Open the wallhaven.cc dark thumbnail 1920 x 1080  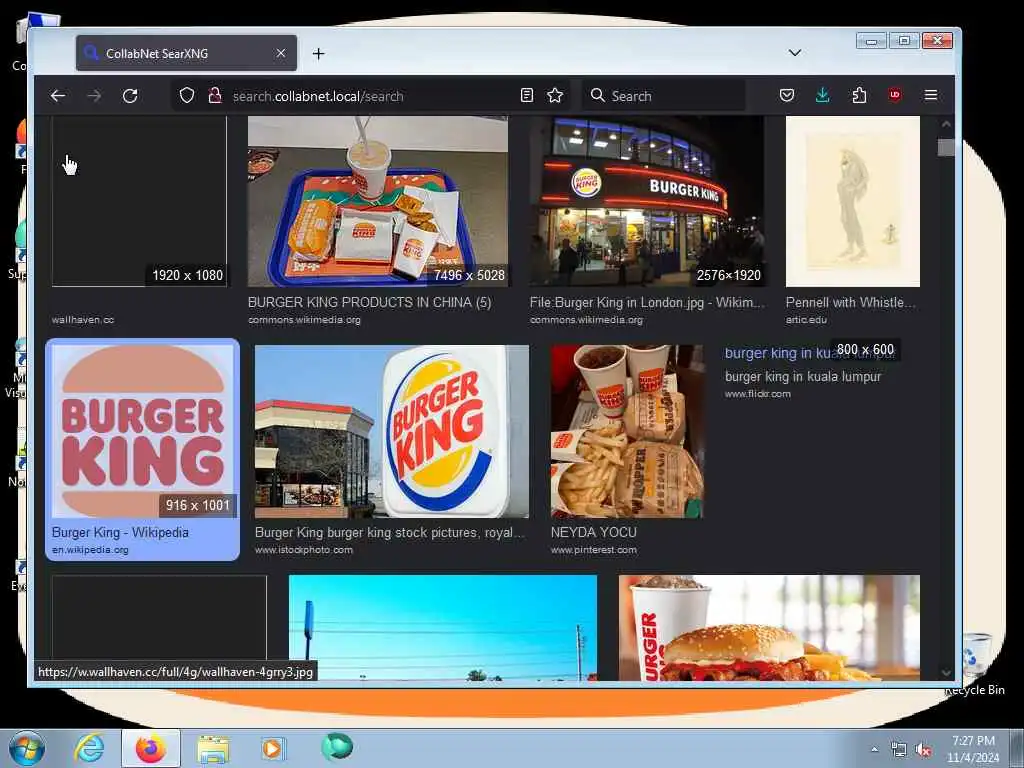click(x=139, y=201)
